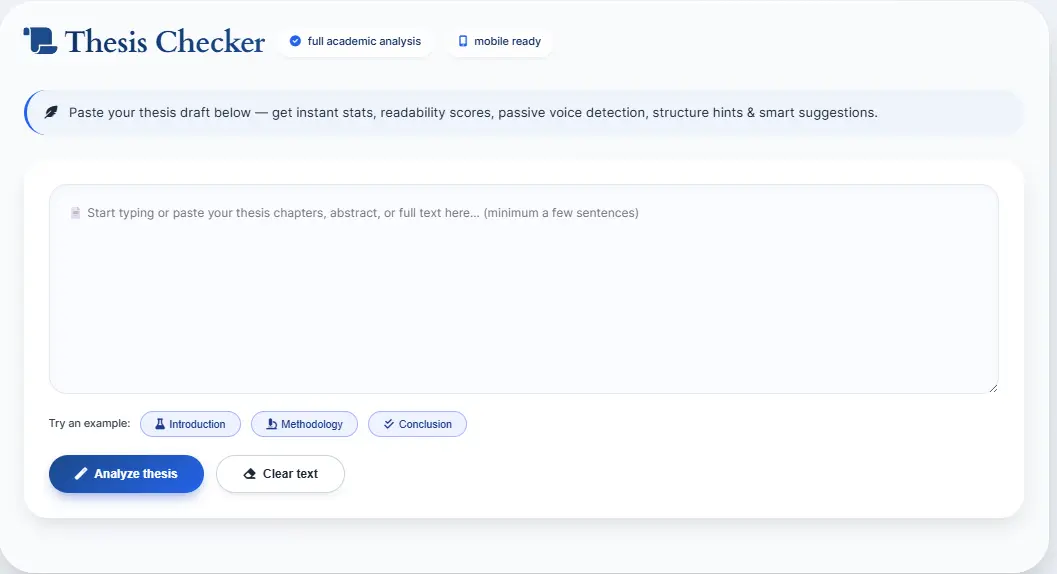Click the eraser icon on Clear text
The height and width of the screenshot is (574, 1057).
pyautogui.click(x=249, y=473)
